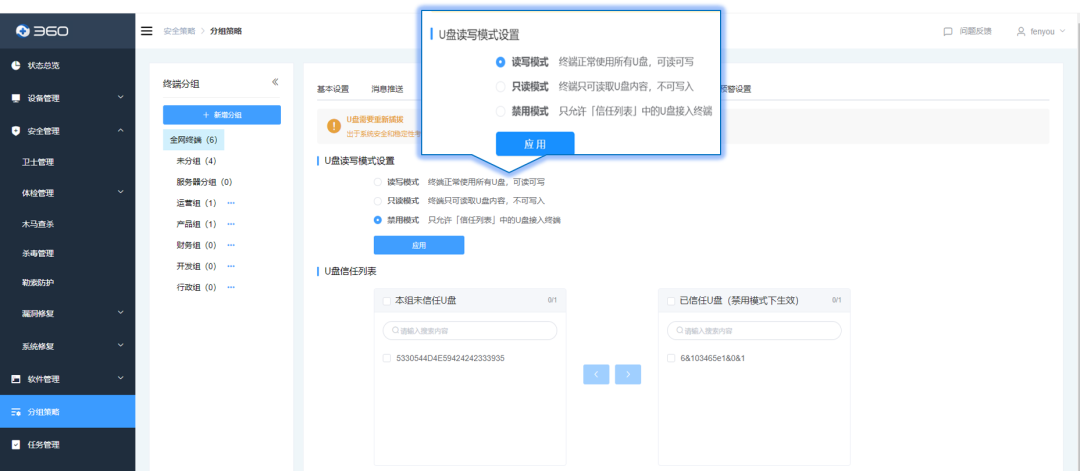Image resolution: width=1080 pixels, height=471 pixels.
Task: Expand 软件管理 in the sidebar
Action: [68, 379]
